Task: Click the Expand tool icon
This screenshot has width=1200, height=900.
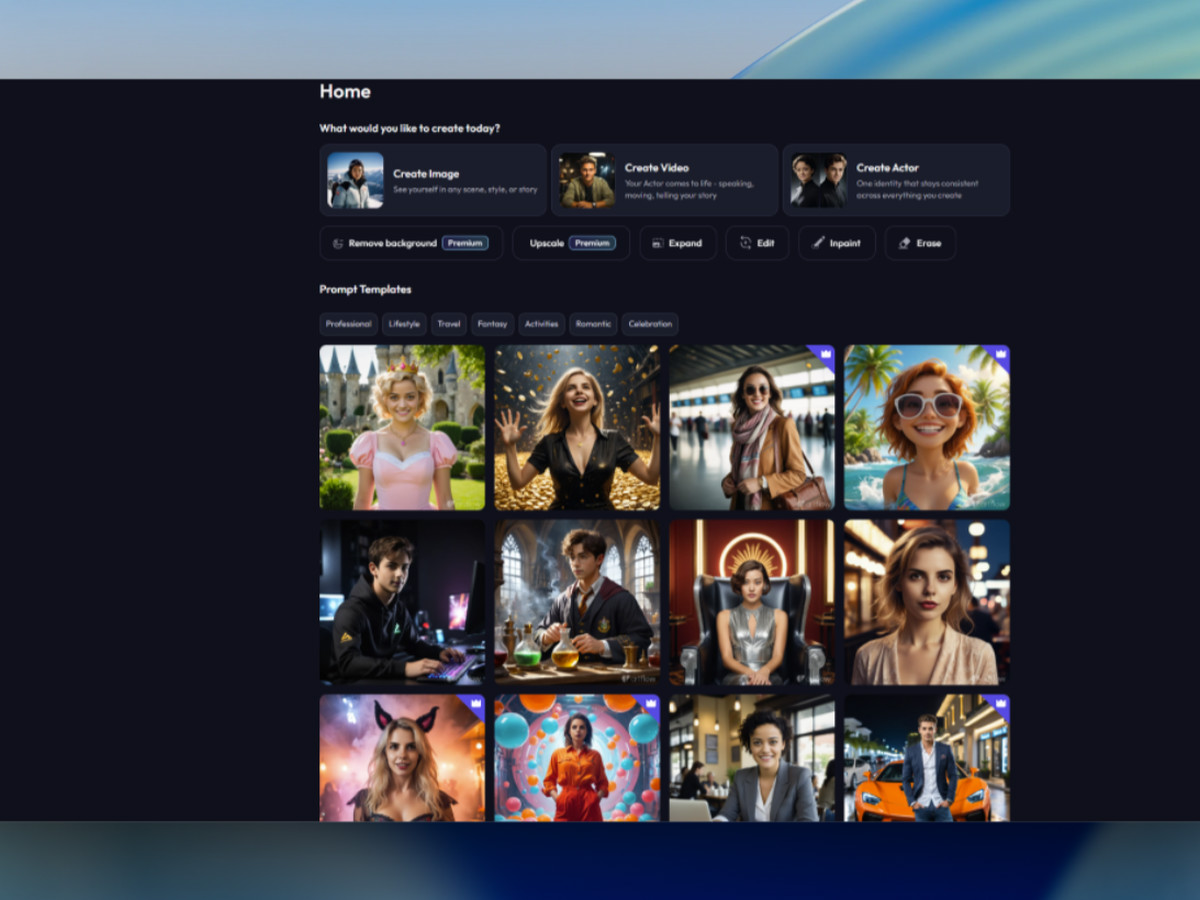Action: [658, 243]
